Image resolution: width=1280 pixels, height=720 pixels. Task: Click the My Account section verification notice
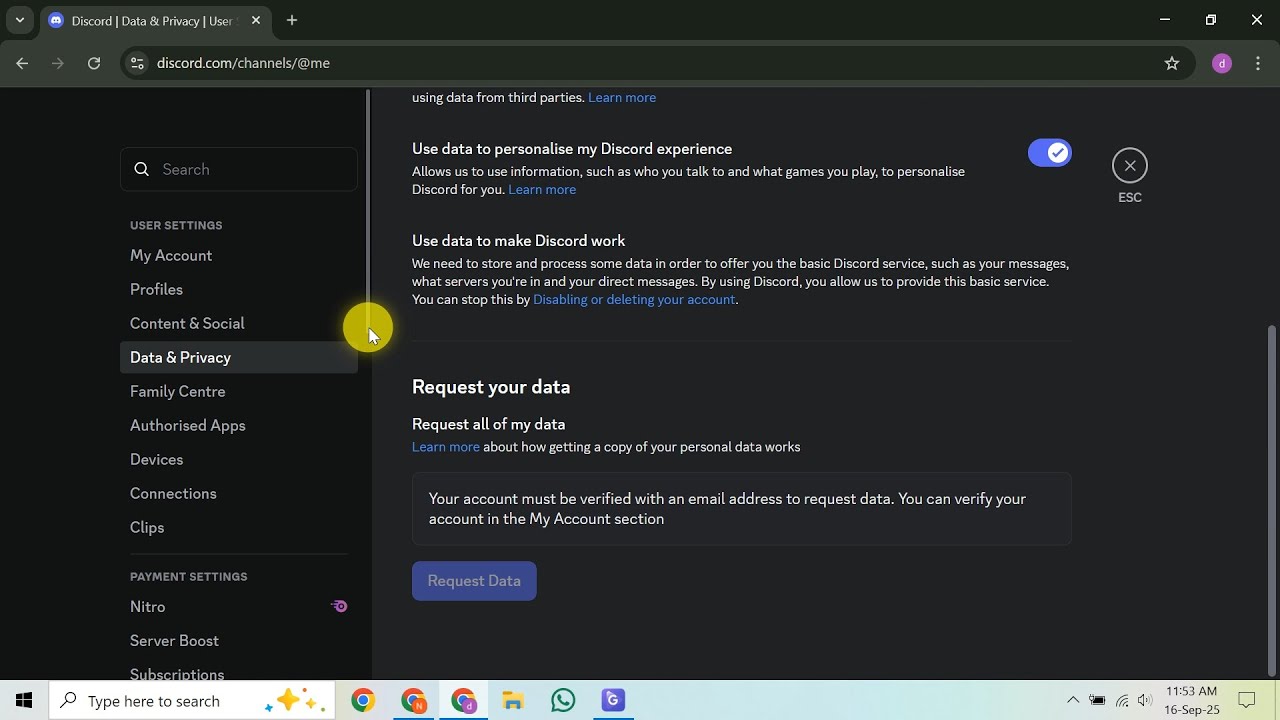(x=741, y=509)
